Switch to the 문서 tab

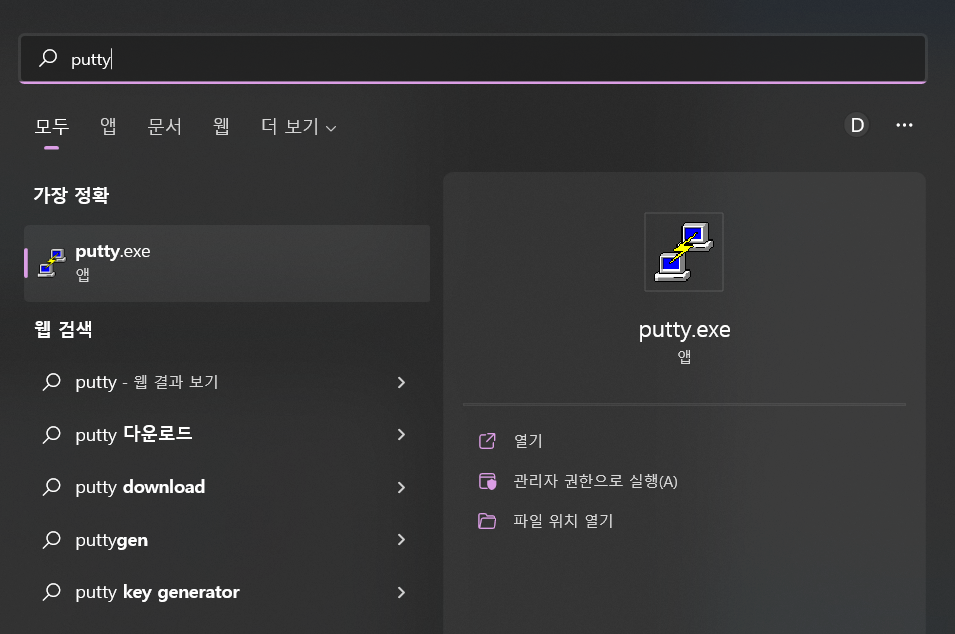[x=164, y=126]
